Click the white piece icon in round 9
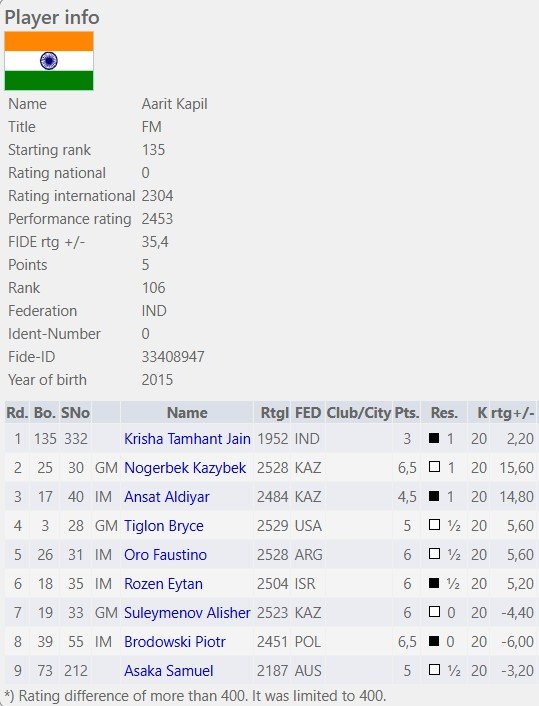539x706 pixels. [x=434, y=670]
